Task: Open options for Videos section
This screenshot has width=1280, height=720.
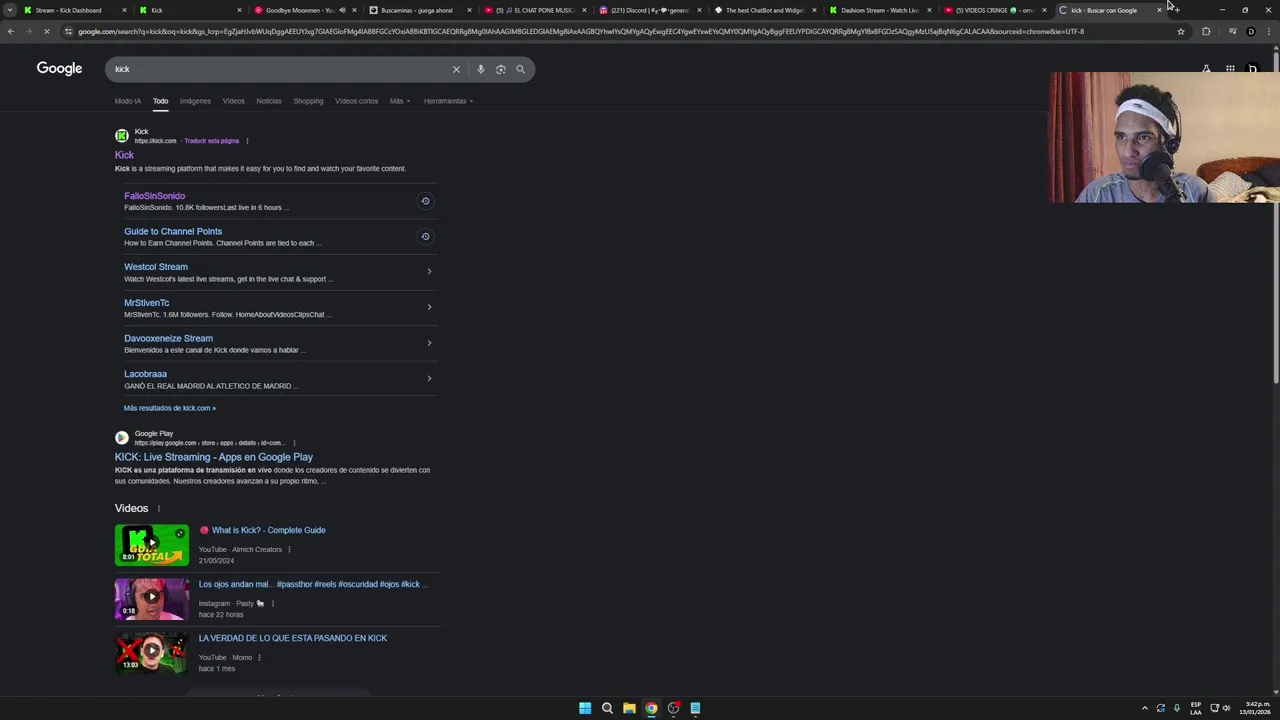Action: 158,508
